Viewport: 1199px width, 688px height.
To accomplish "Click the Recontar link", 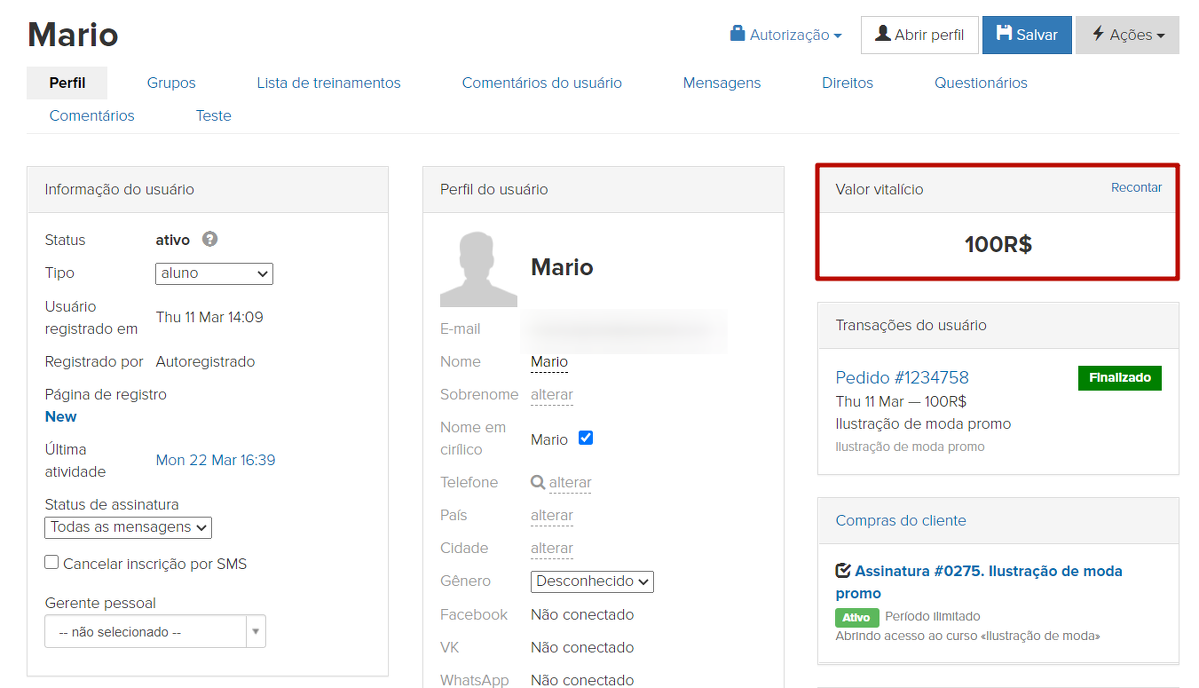I will (x=1136, y=188).
